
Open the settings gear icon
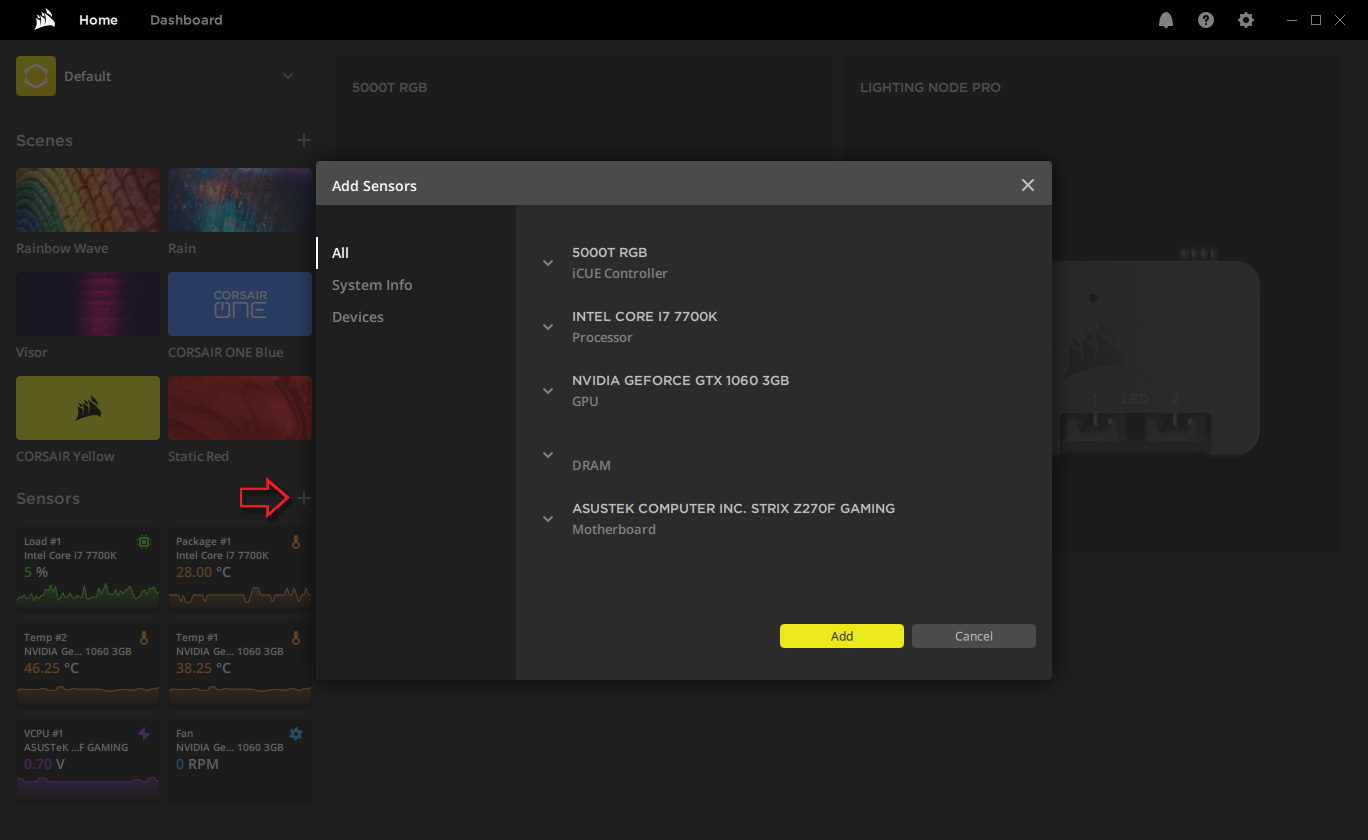[1246, 20]
